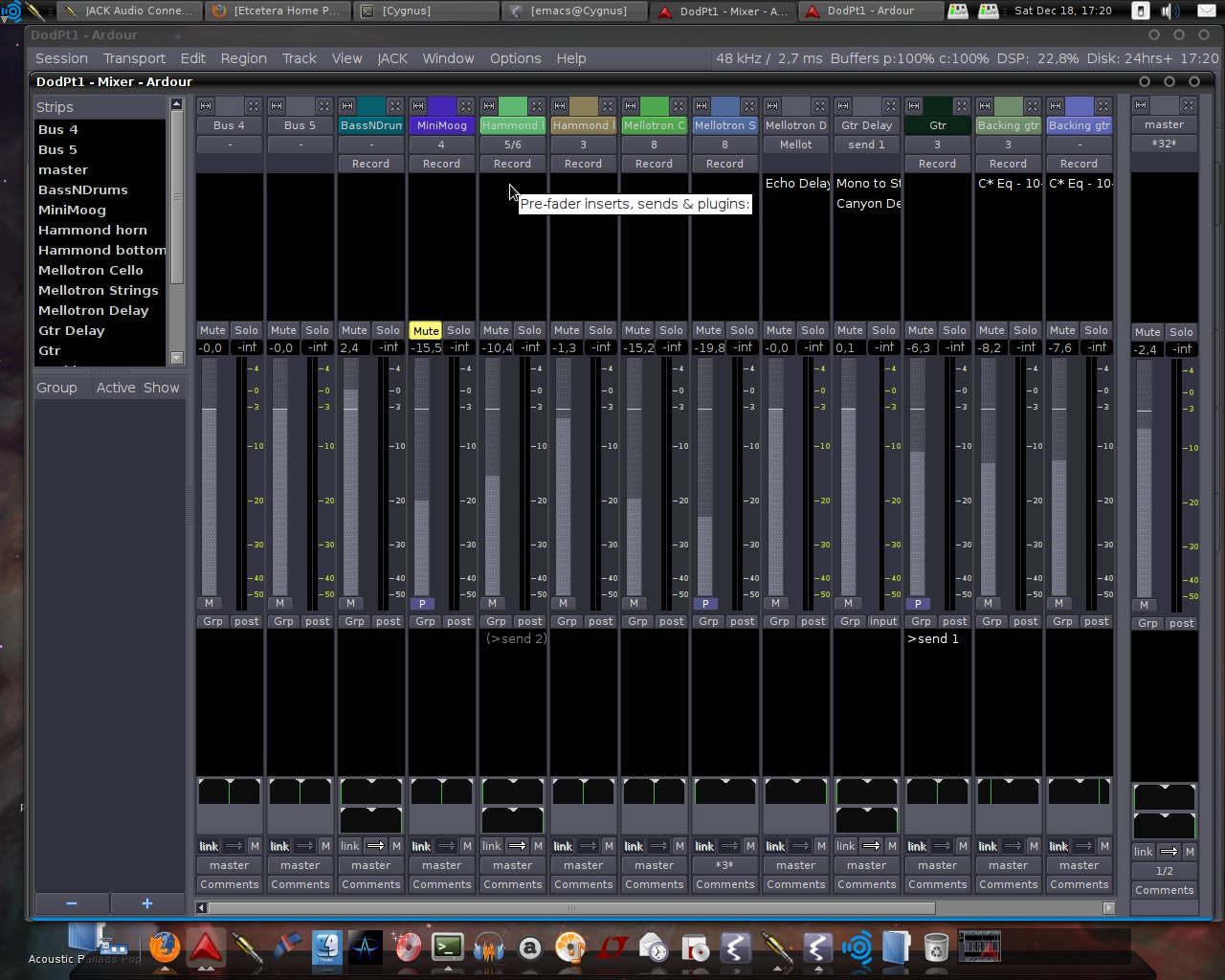
Task: Toggle strip width icon on Bus 5
Action: click(277, 105)
